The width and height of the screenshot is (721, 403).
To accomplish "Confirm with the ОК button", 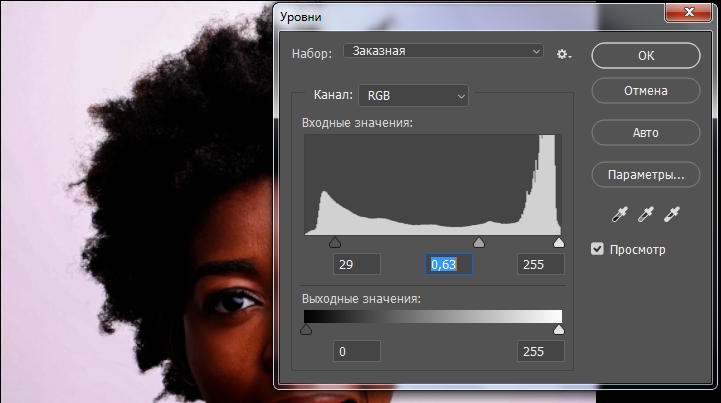I will 646,56.
